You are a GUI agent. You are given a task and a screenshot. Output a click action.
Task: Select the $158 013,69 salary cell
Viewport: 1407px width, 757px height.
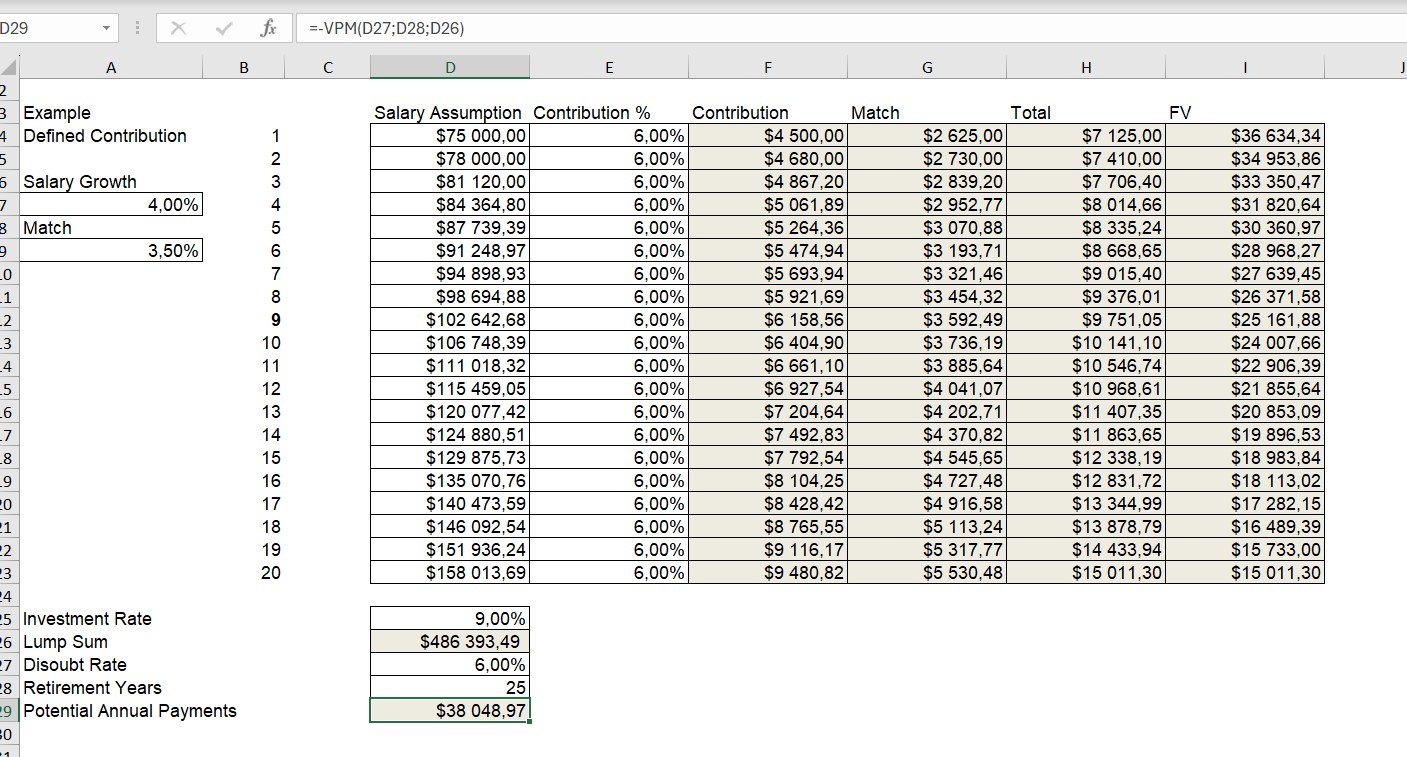(x=450, y=573)
